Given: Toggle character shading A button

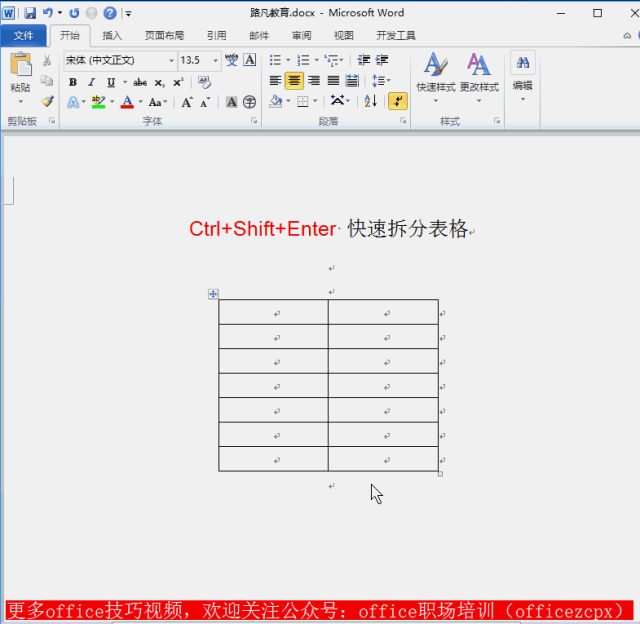Looking at the screenshot, I should pyautogui.click(x=231, y=102).
